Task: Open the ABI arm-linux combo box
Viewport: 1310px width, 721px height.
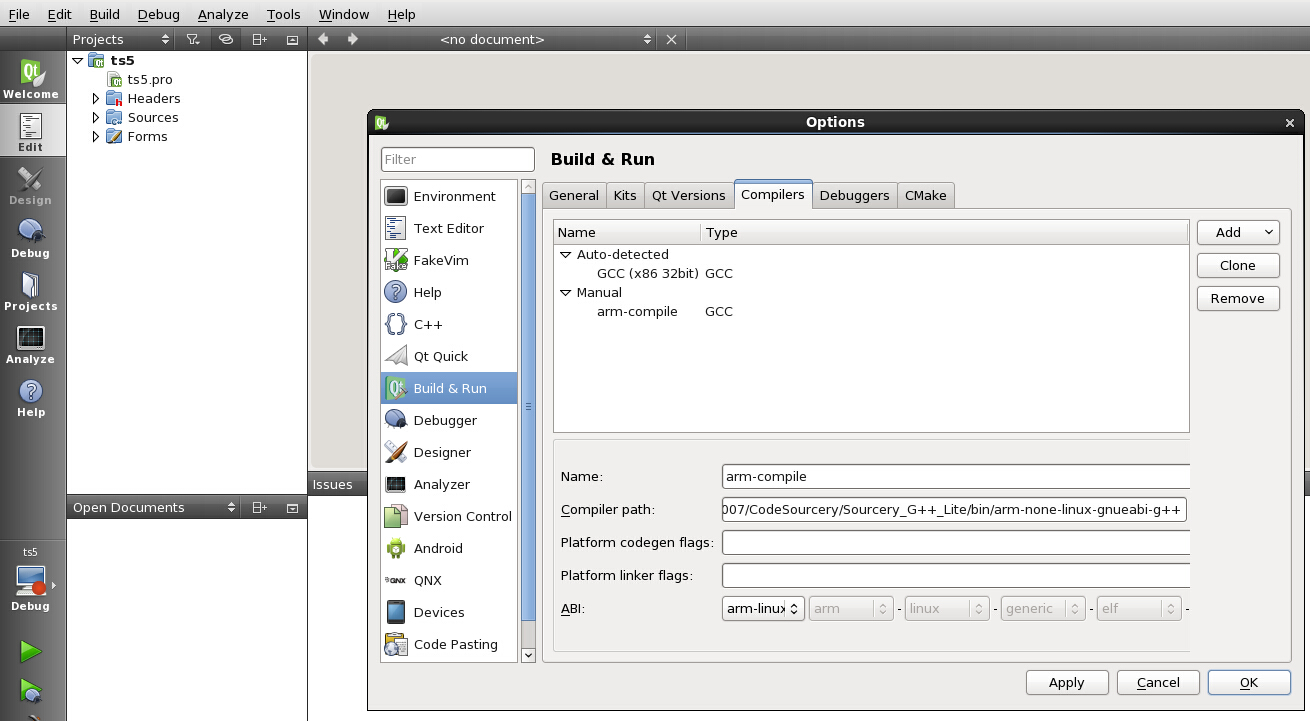Action: (x=763, y=608)
